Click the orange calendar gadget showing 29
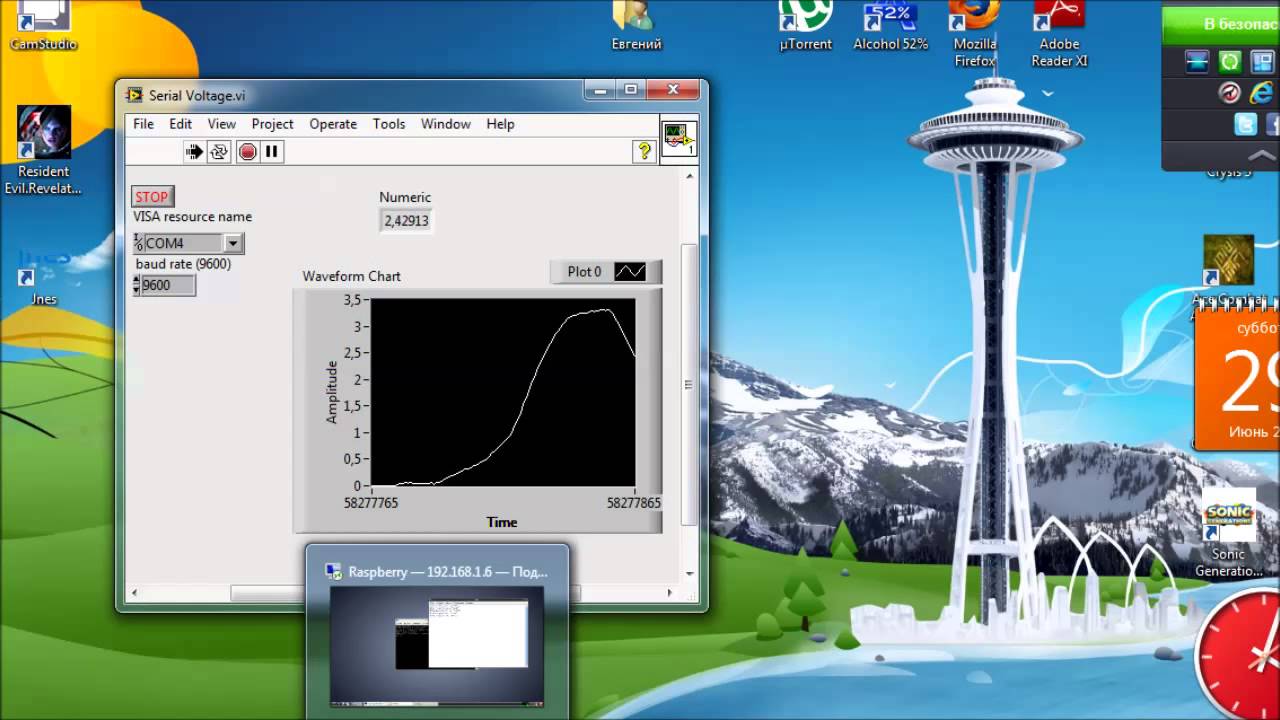 pyautogui.click(x=1237, y=379)
